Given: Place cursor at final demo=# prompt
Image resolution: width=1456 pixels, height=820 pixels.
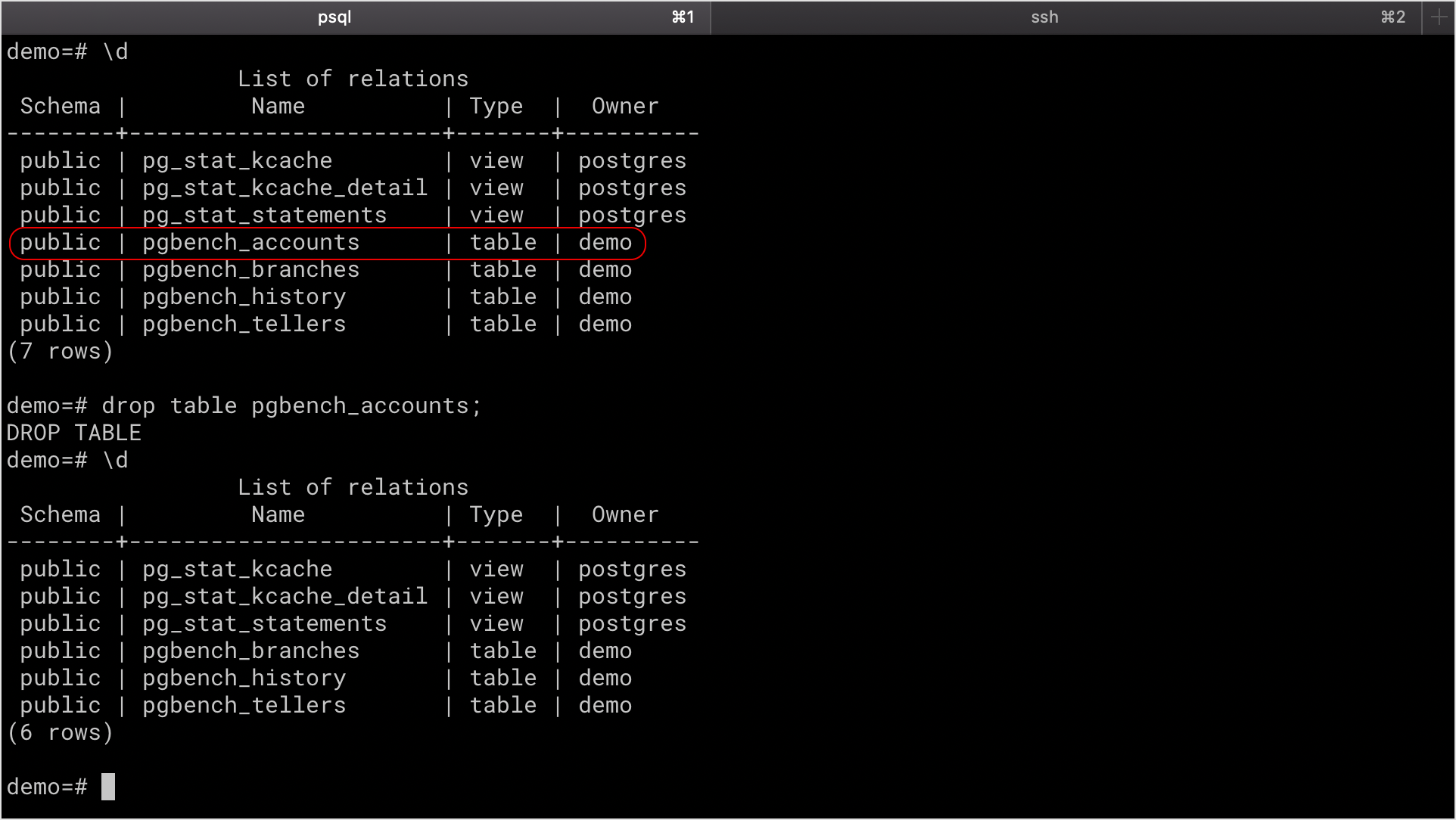Looking at the screenshot, I should (108, 787).
